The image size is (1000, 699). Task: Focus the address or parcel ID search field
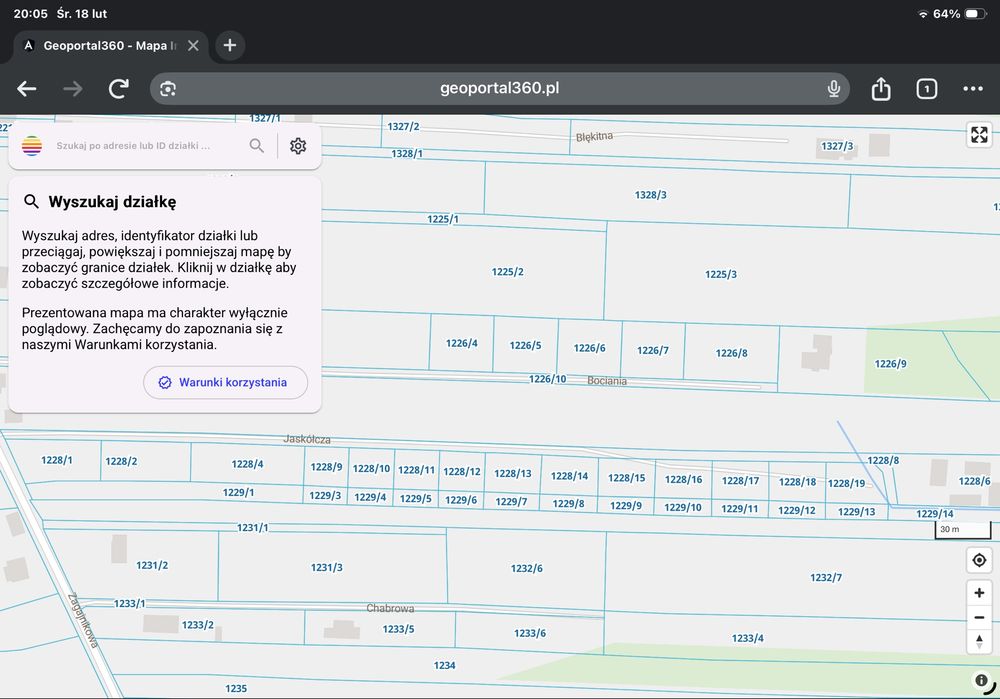click(145, 146)
